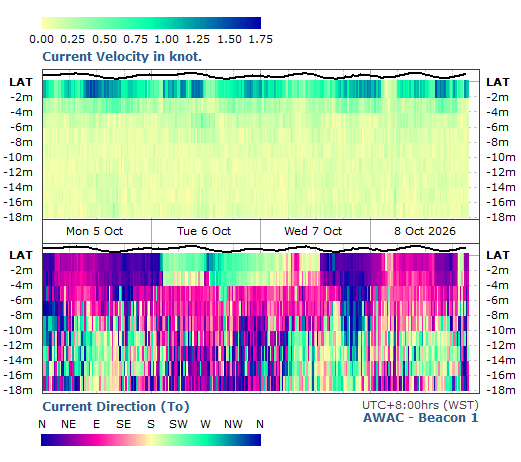Click the current direction color scale bar
Viewport: 521px width, 462px height.
tap(151, 440)
